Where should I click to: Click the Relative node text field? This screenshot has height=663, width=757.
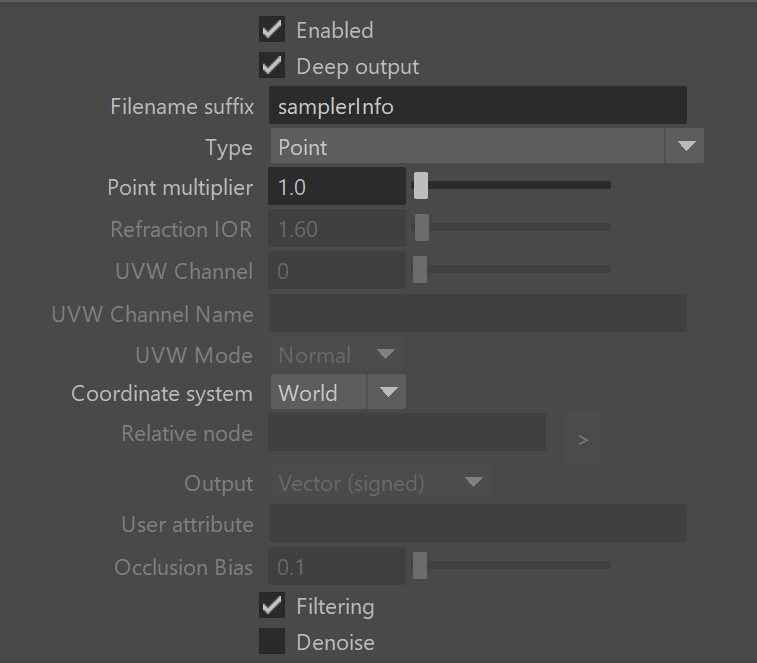click(407, 432)
